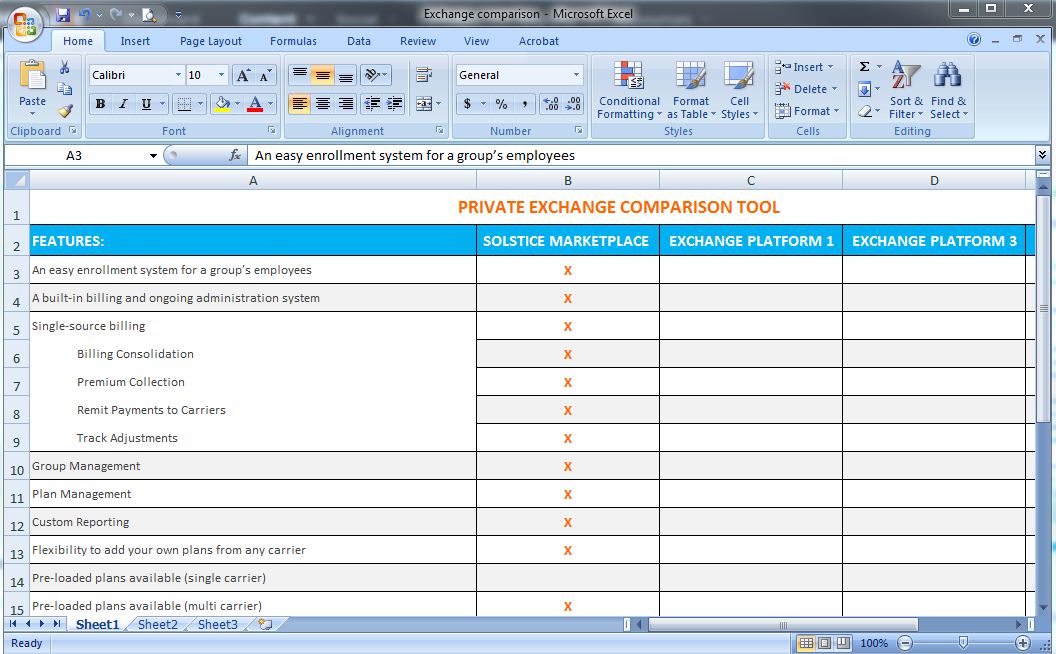Screen dimensions: 1056x654
Task: Open the font name Calibri dropdown
Action: [178, 75]
